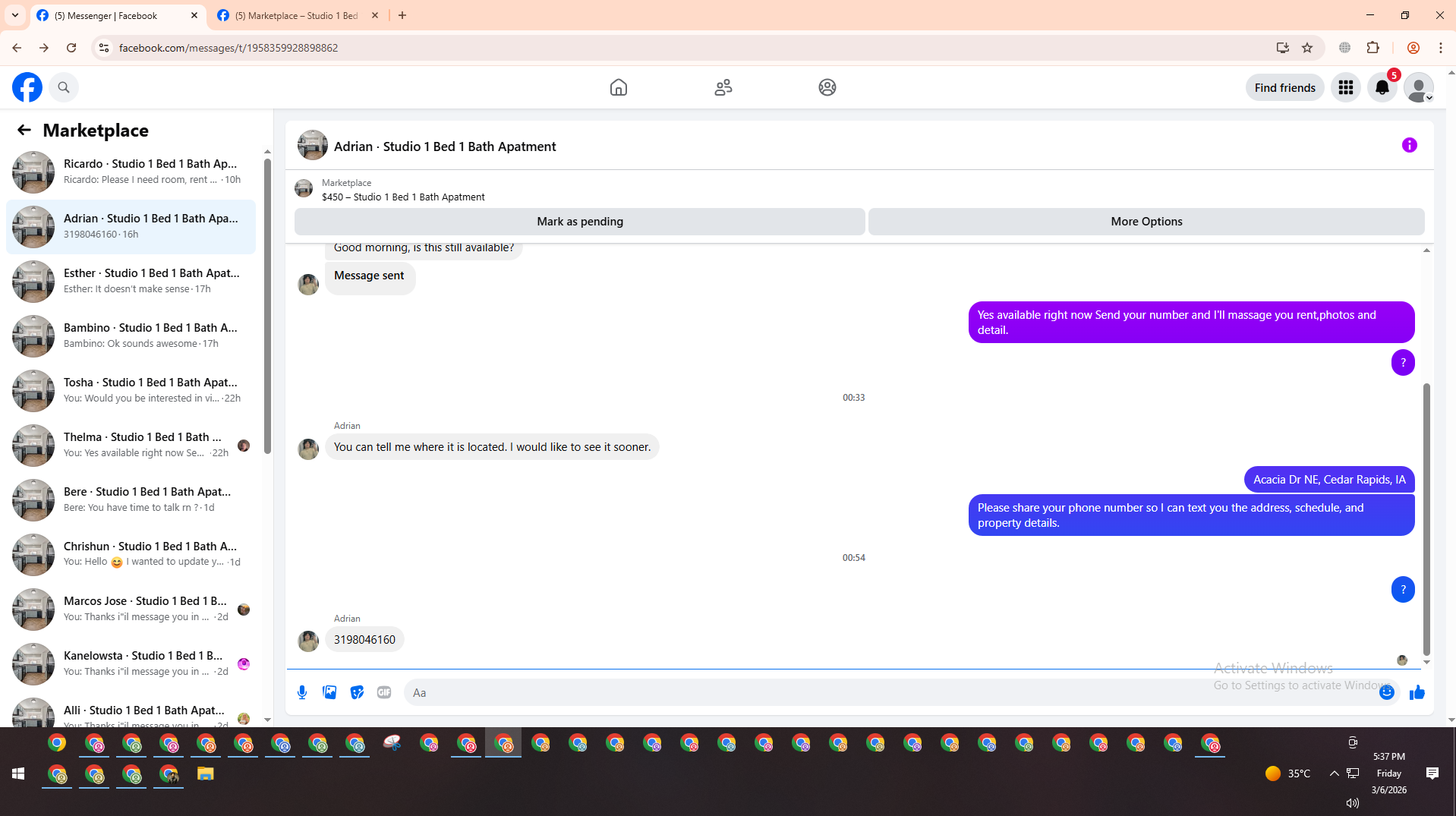Click the chat messages scrollbar
Image resolution: width=1456 pixels, height=816 pixels.
tap(1426, 519)
